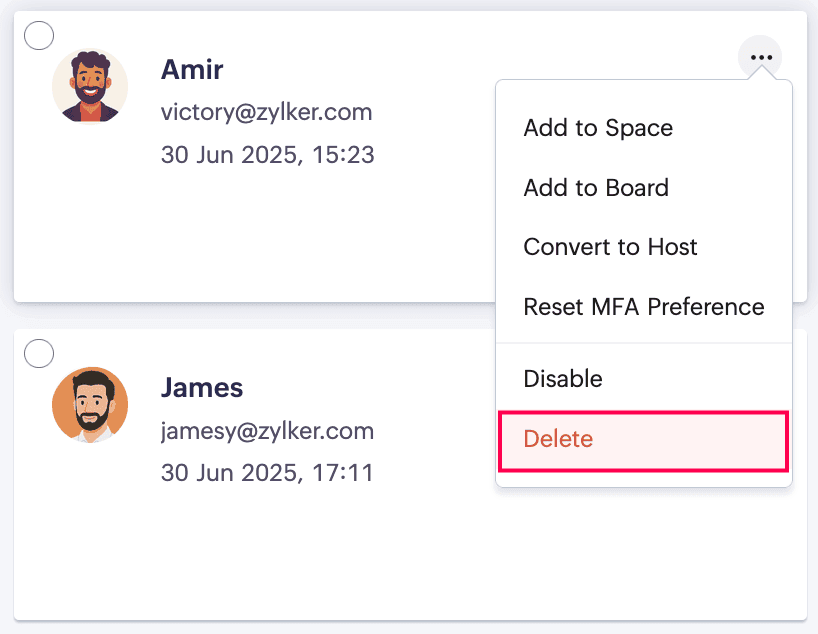Select Reset MFA Preference option
The image size is (818, 634).
(x=644, y=306)
